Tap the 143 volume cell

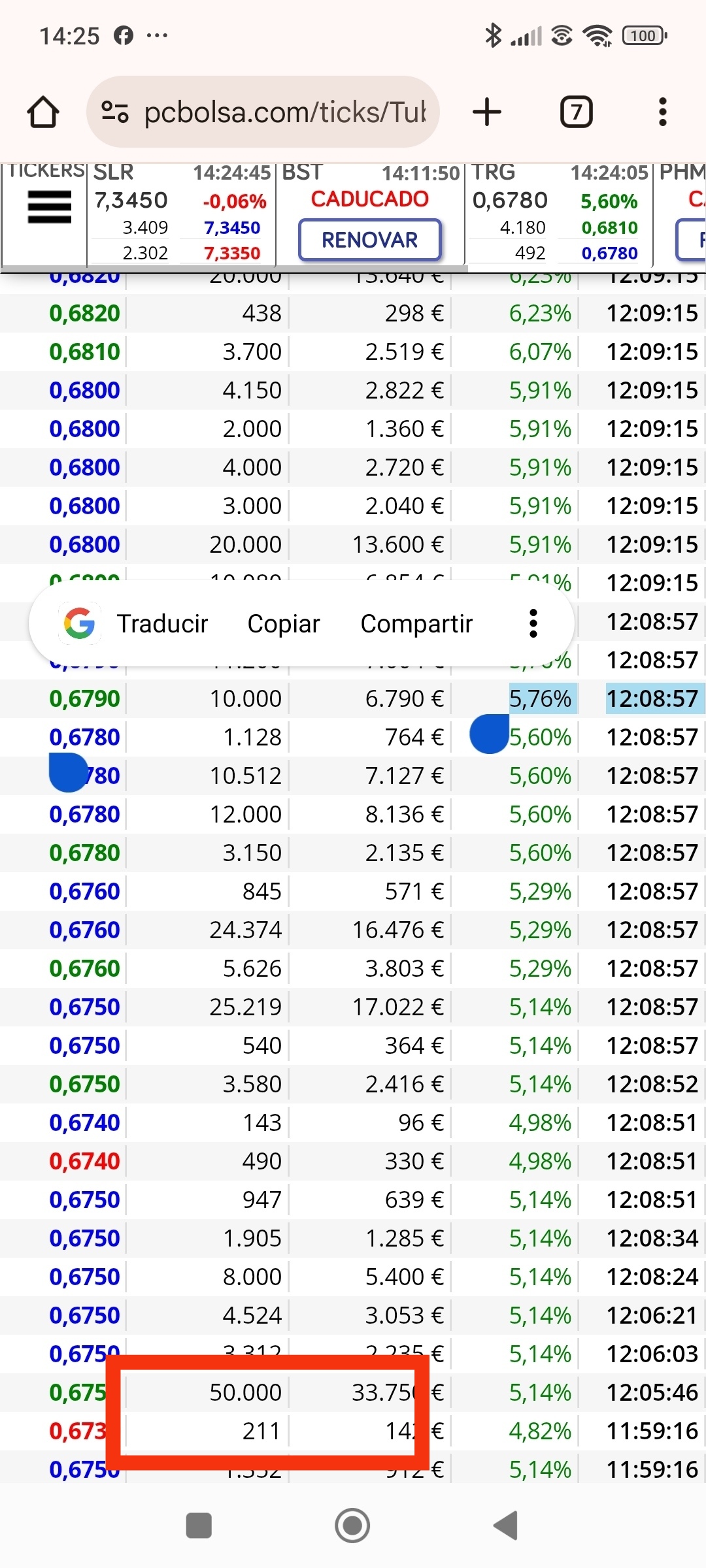(261, 1122)
